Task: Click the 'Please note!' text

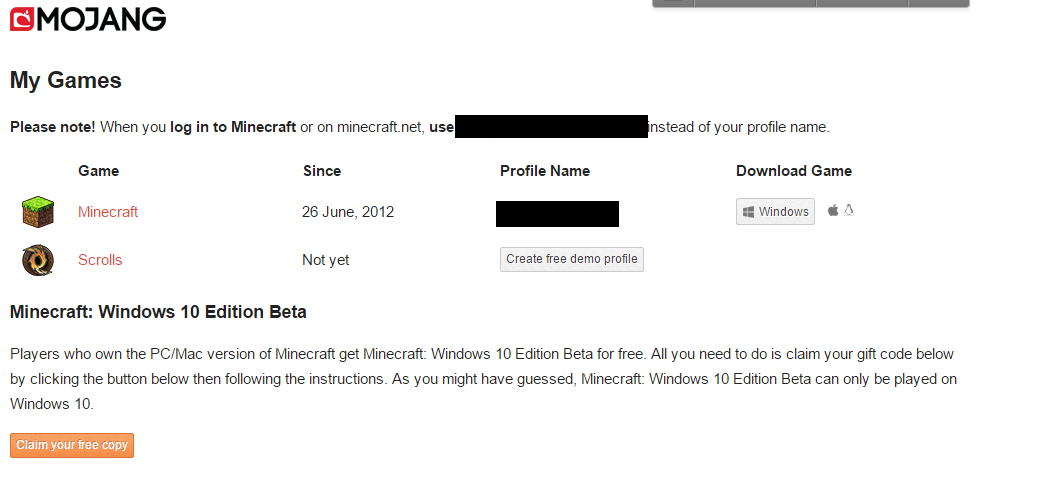Action: click(x=52, y=127)
